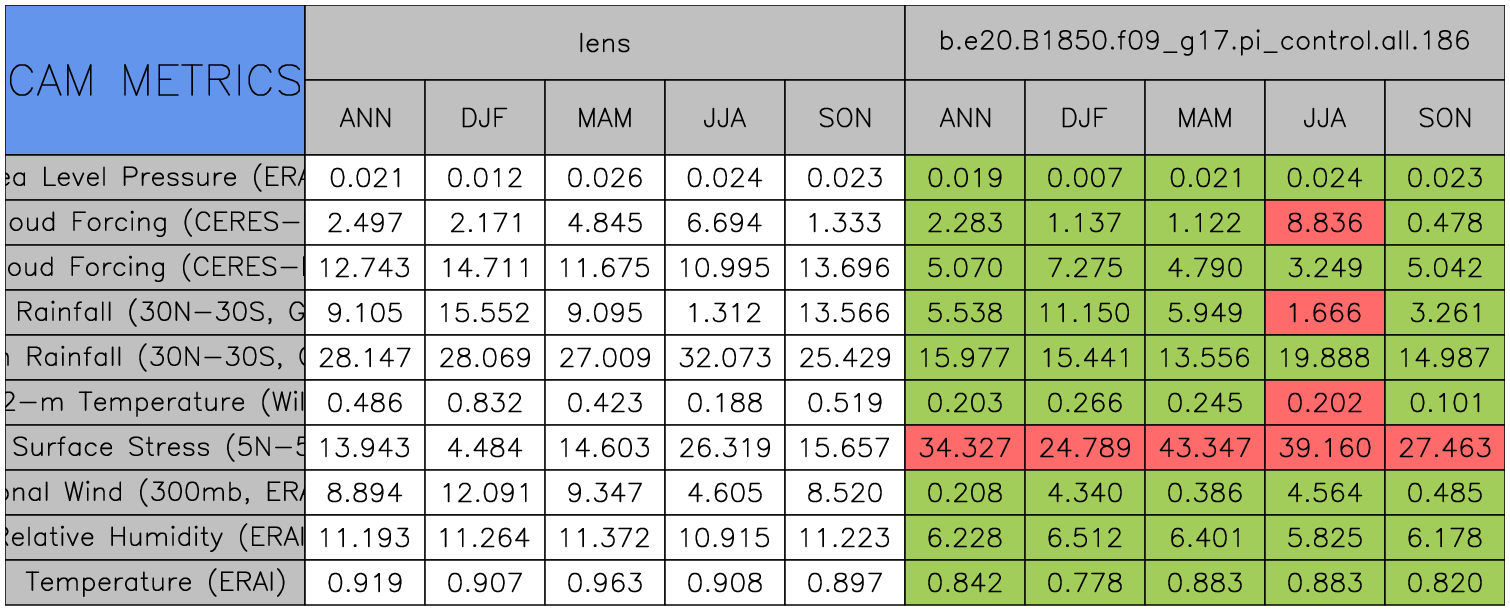Select the green cell showing 0.208
1510x611 pixels.
click(x=964, y=493)
